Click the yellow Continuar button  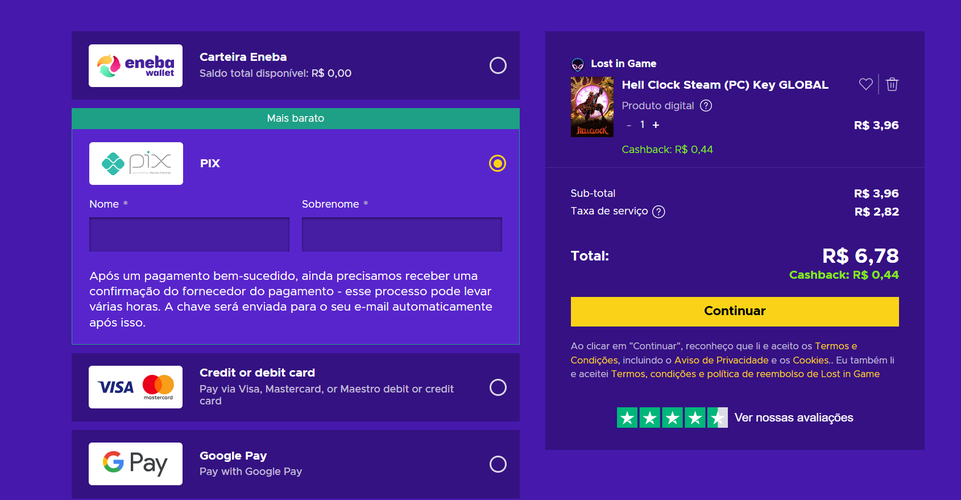click(735, 311)
